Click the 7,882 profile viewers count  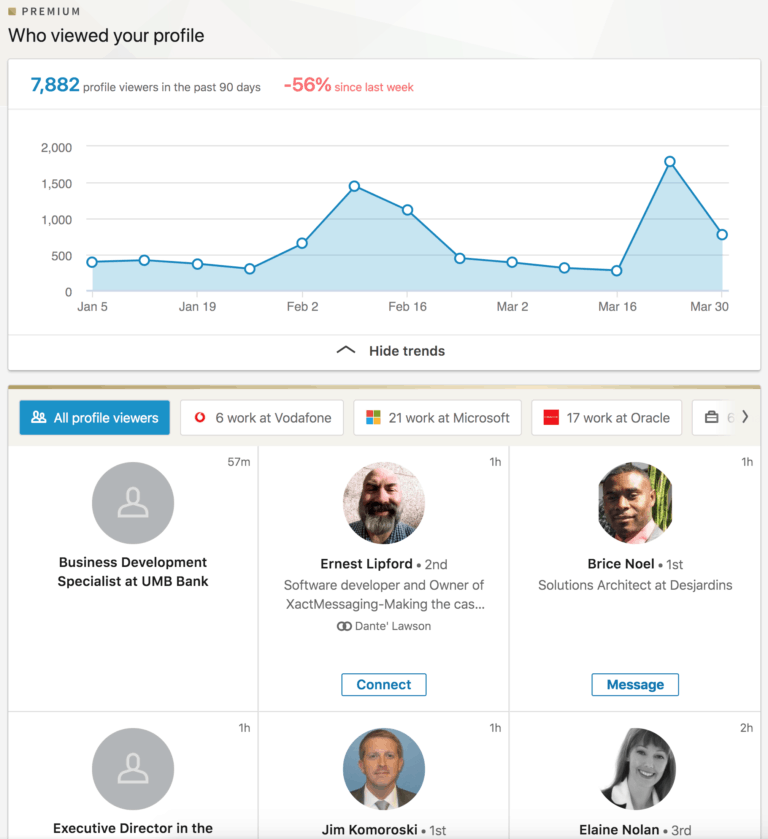pos(55,85)
